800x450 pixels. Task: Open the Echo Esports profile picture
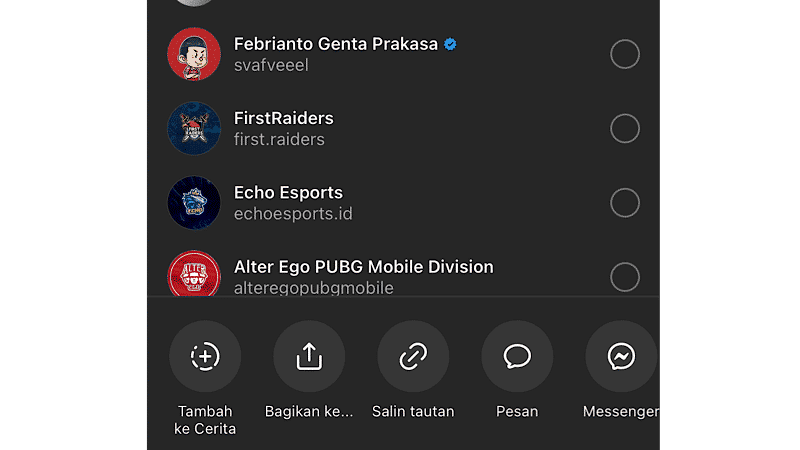click(x=194, y=203)
